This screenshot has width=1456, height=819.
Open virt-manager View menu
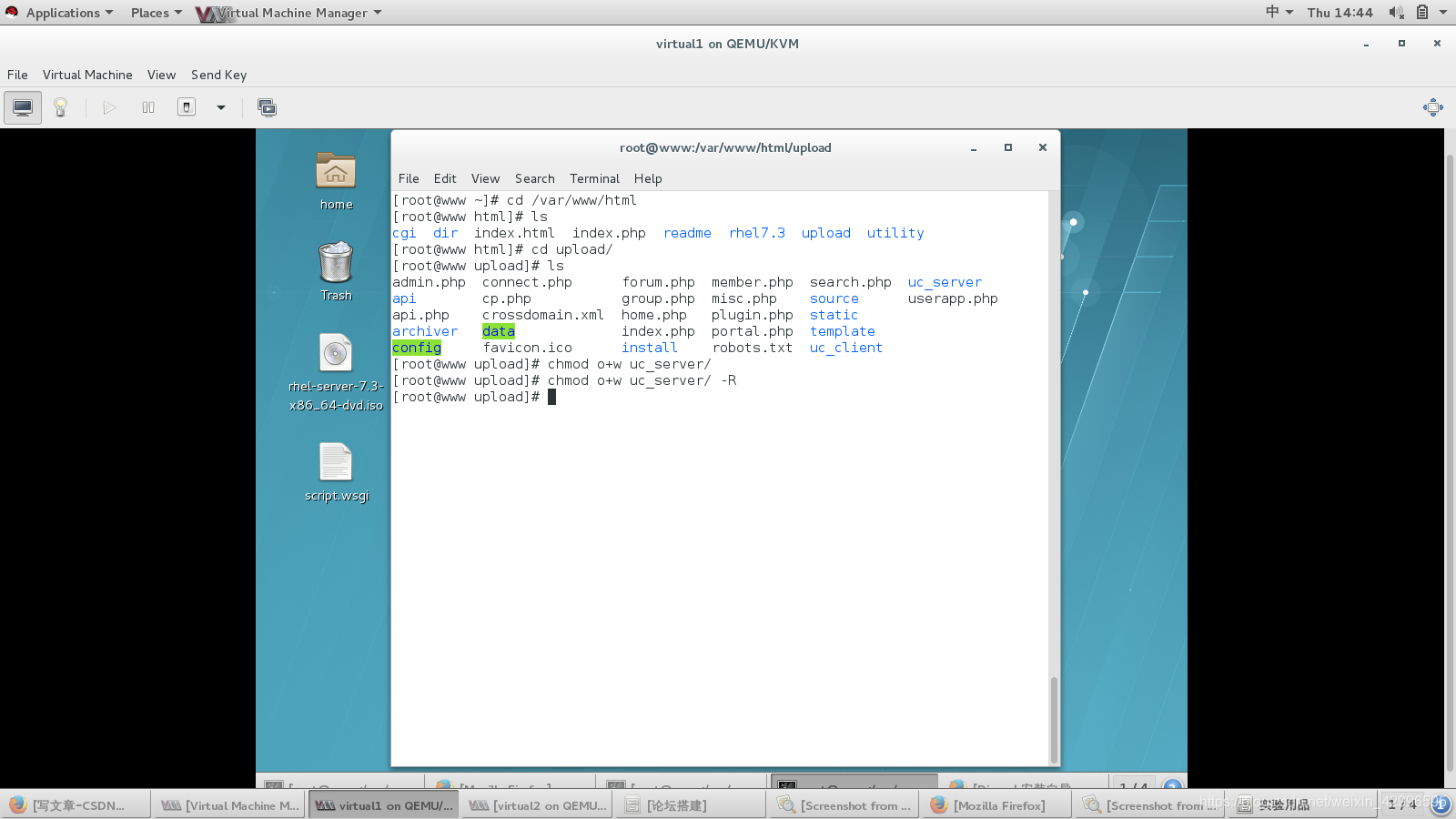click(161, 75)
